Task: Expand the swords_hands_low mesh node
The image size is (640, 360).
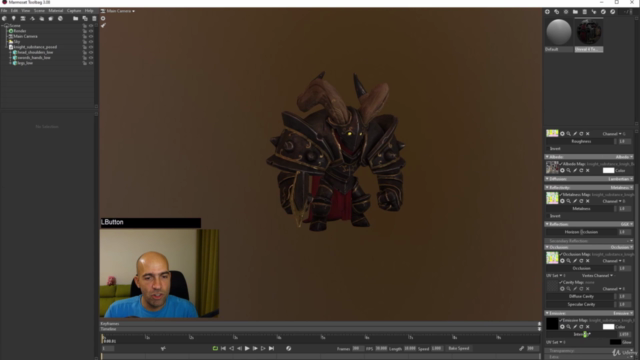Action: [11, 58]
